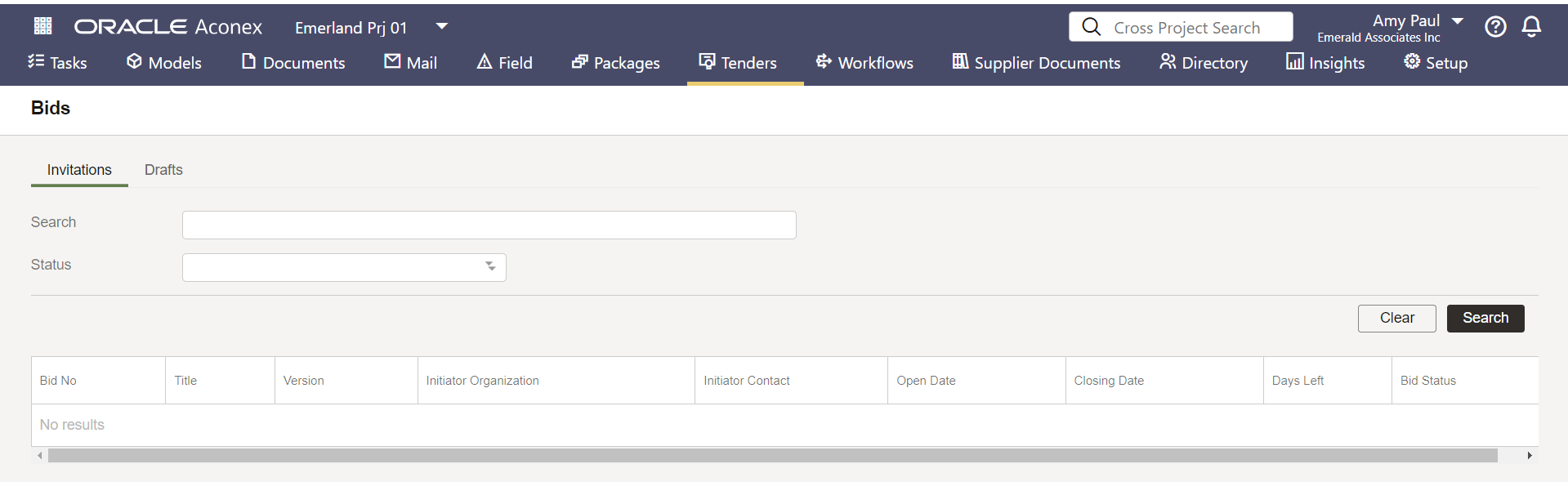Open notifications bell icon

[x=1531, y=27]
